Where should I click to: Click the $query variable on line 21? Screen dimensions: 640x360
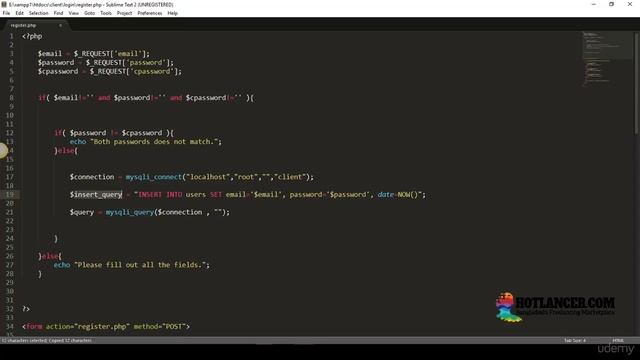(x=82, y=212)
